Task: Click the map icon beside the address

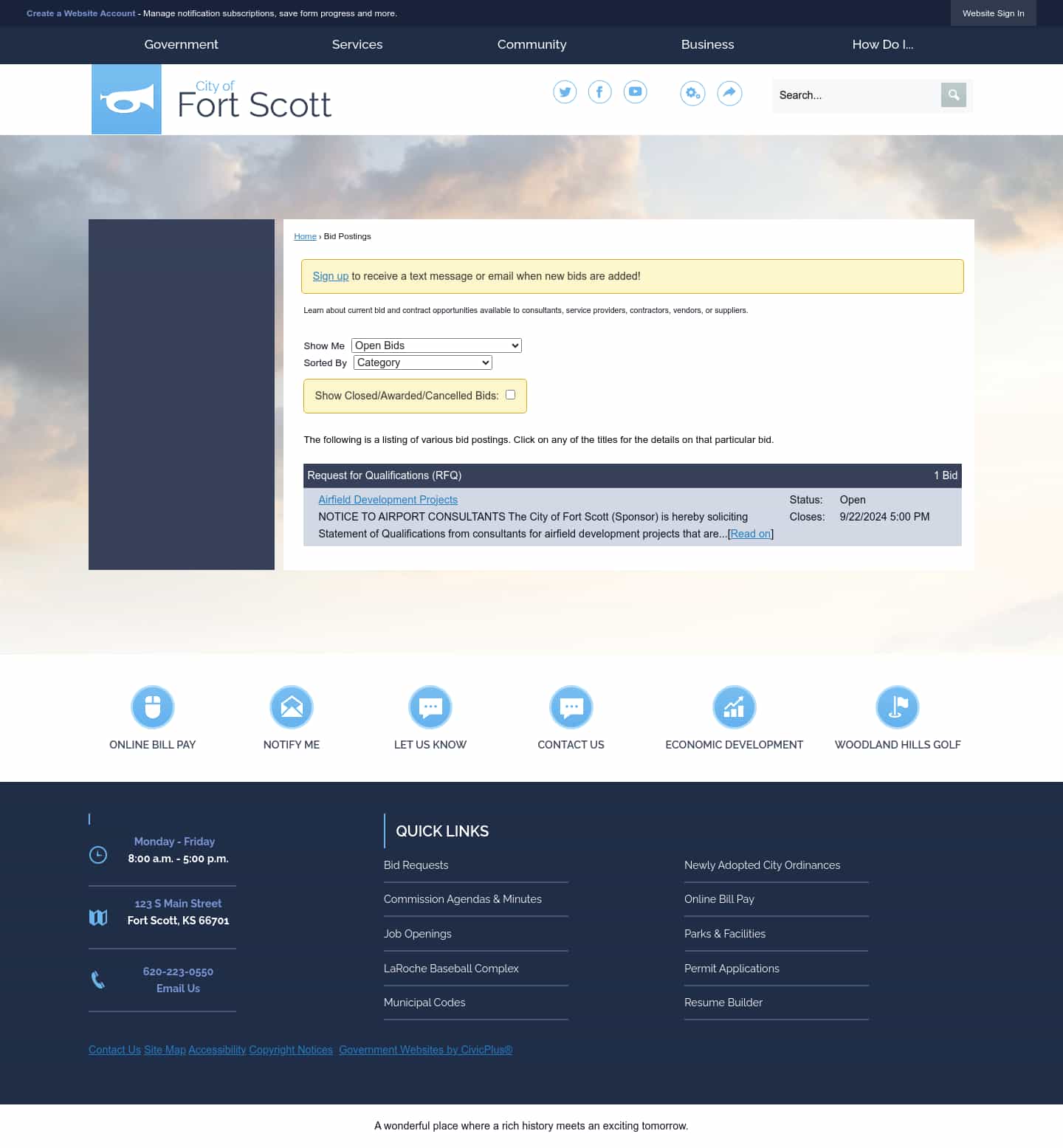Action: (98, 918)
